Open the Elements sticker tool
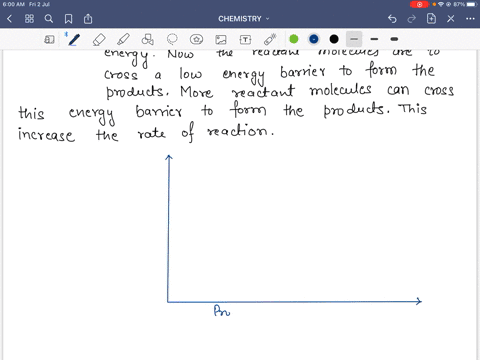Image resolution: width=480 pixels, height=360 pixels. (x=196, y=39)
